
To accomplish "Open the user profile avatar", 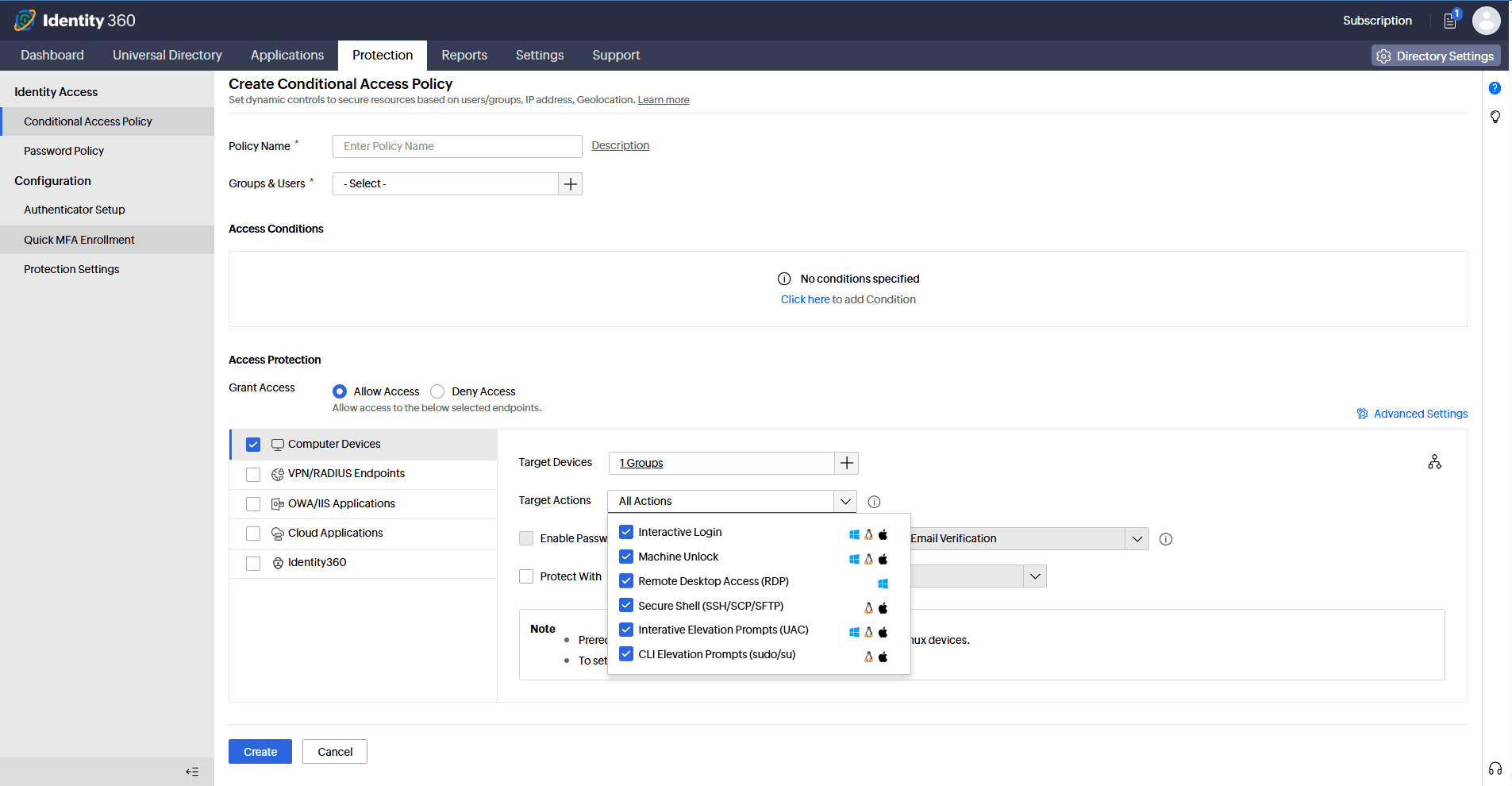I will [x=1486, y=21].
